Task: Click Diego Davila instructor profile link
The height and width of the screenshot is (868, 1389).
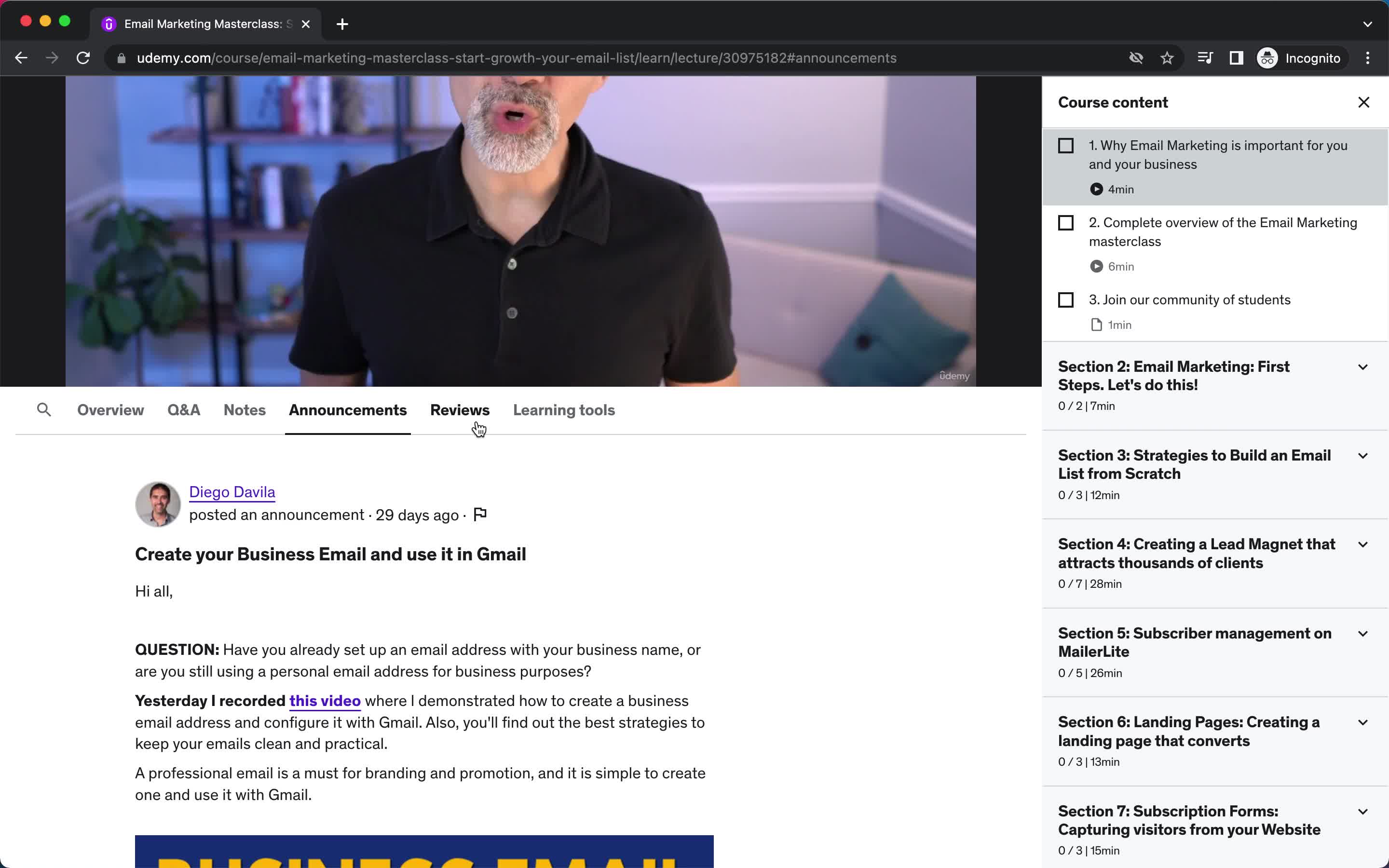Action: (232, 492)
